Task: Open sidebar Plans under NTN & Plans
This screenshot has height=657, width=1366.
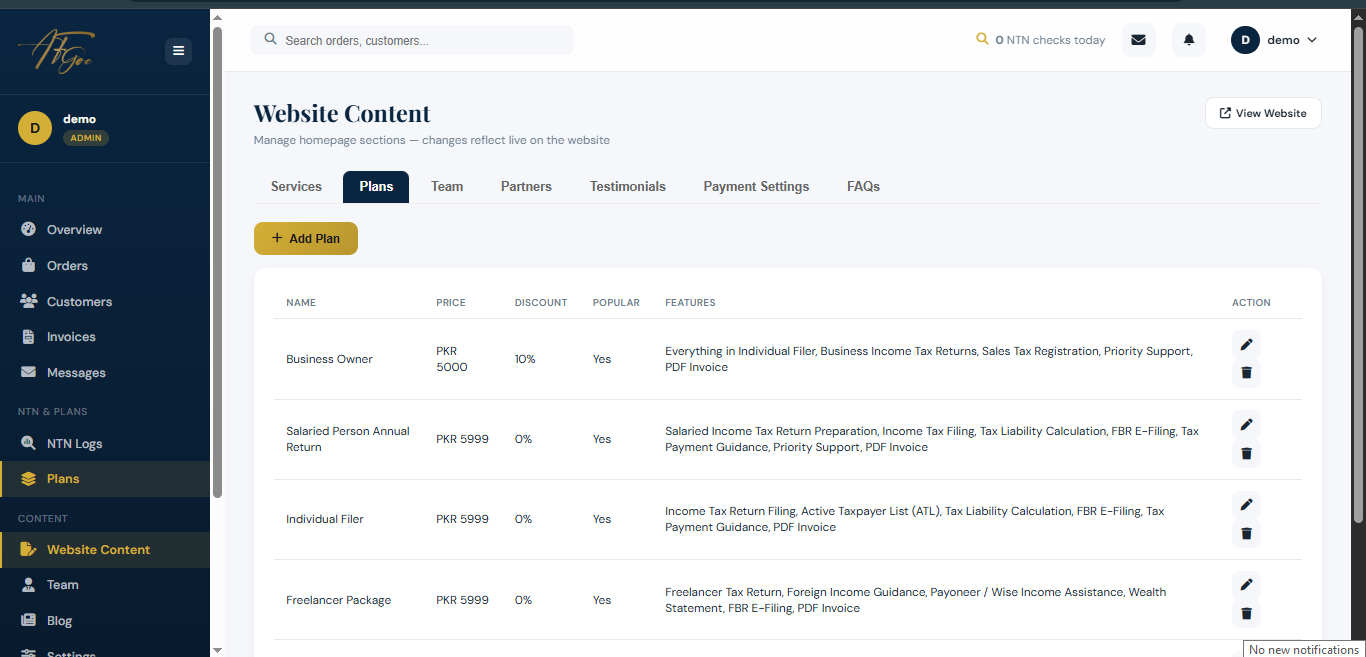Action: (x=105, y=479)
